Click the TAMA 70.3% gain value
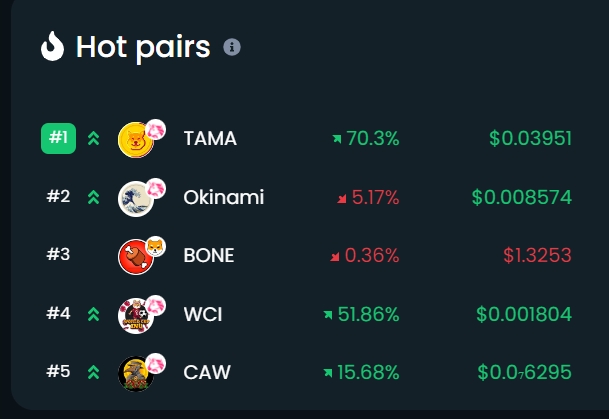This screenshot has width=609, height=419. [x=365, y=138]
